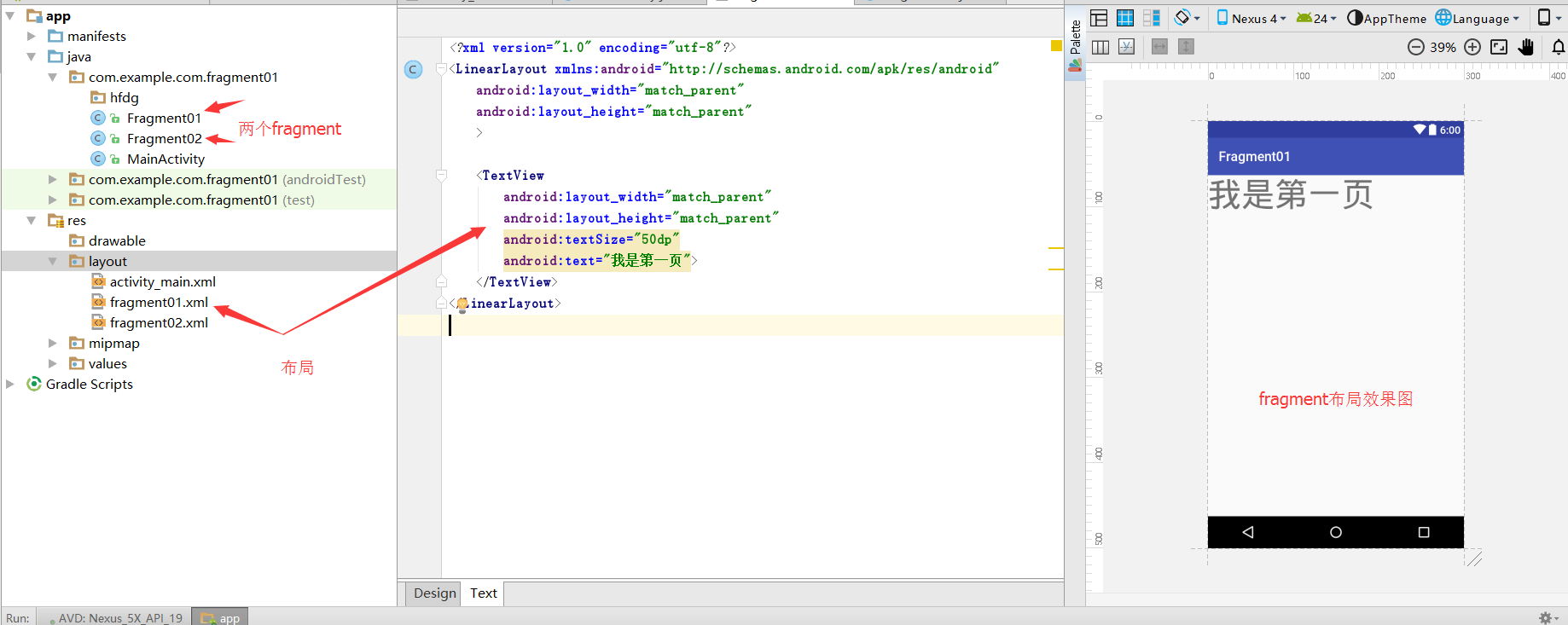Screen dimensions: 1568x625
Task: Expand Gradle Scripts node
Action: pyautogui.click(x=10, y=384)
